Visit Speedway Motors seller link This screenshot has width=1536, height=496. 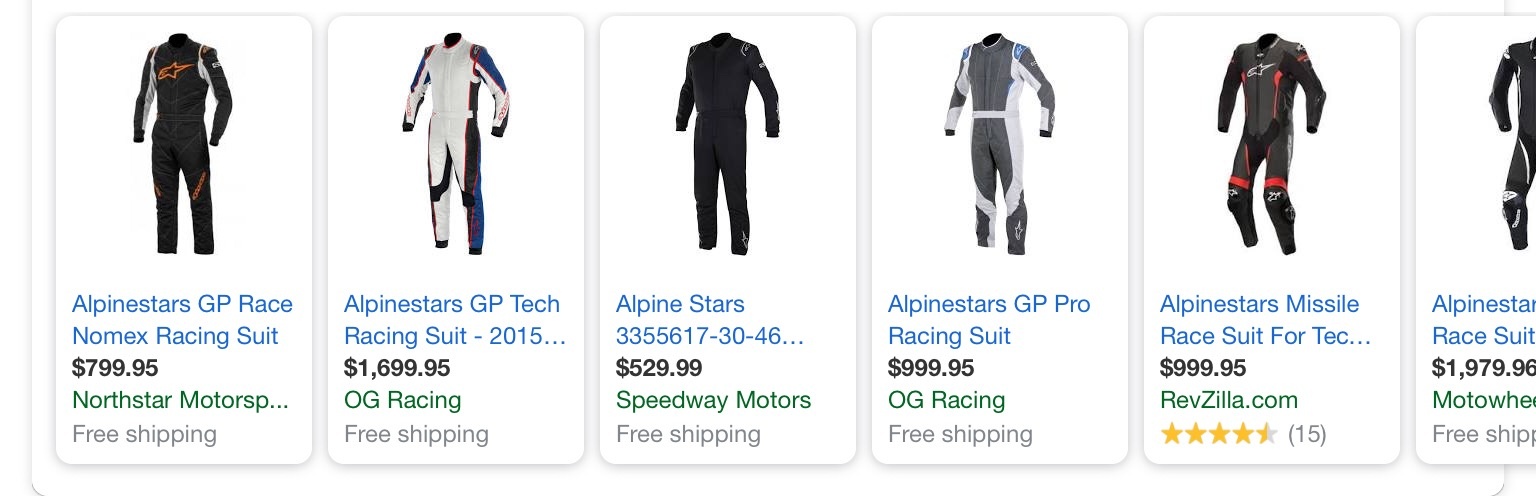[713, 401]
